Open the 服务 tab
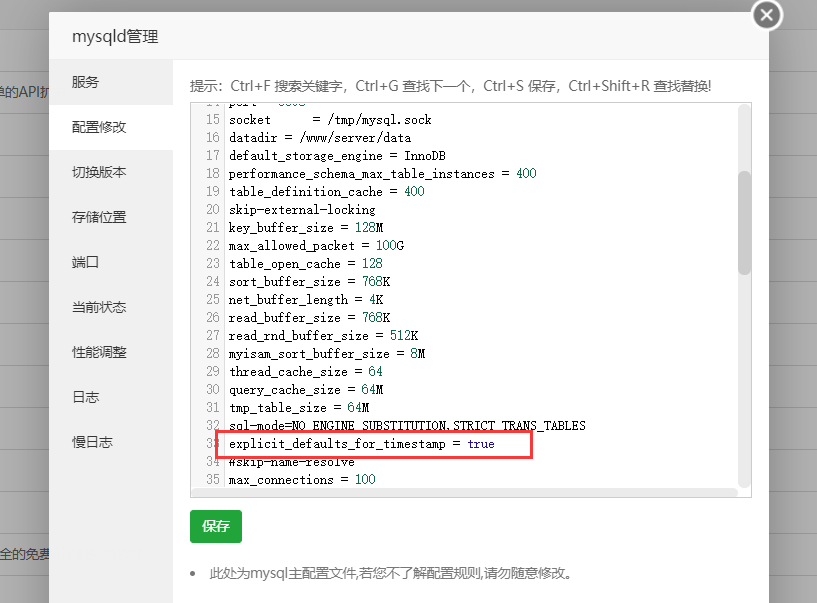Viewport: 817px width, 603px height. click(111, 82)
